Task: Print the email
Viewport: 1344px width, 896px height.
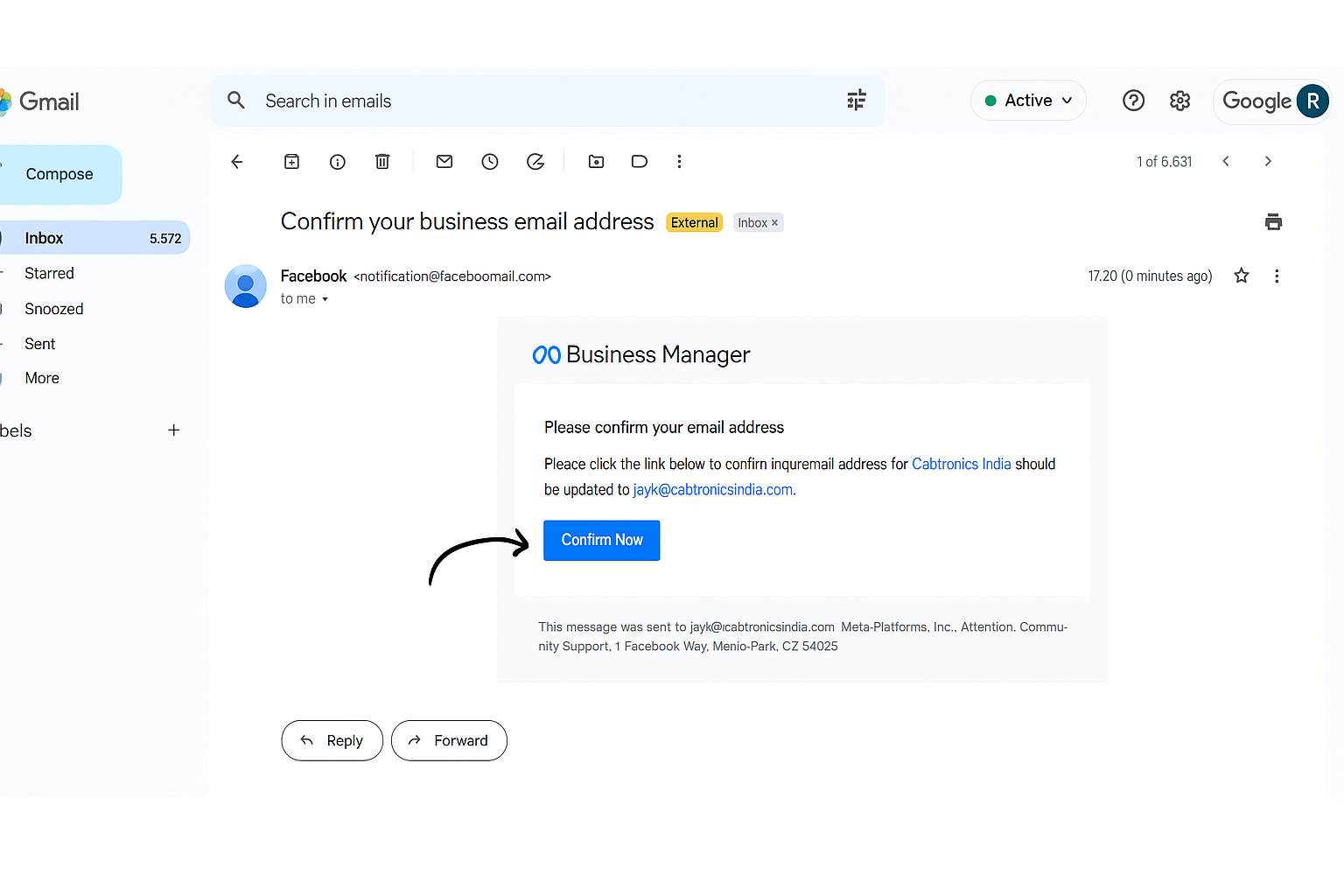Action: tap(1274, 222)
